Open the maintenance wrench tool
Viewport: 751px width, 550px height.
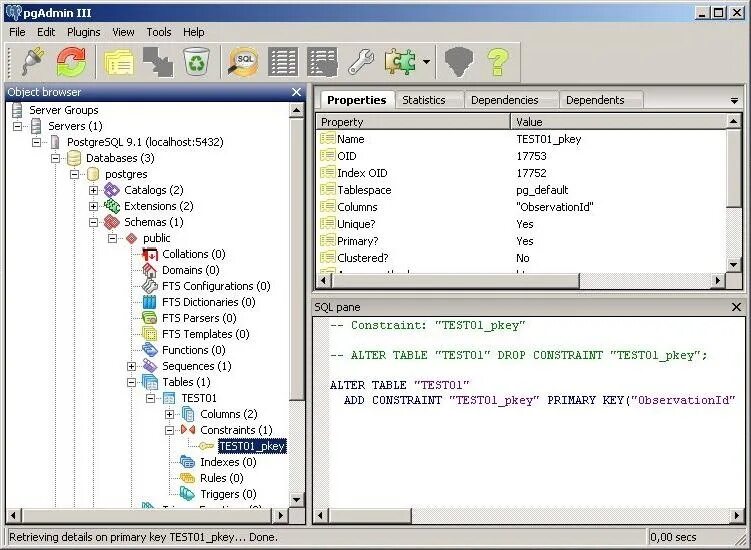361,62
